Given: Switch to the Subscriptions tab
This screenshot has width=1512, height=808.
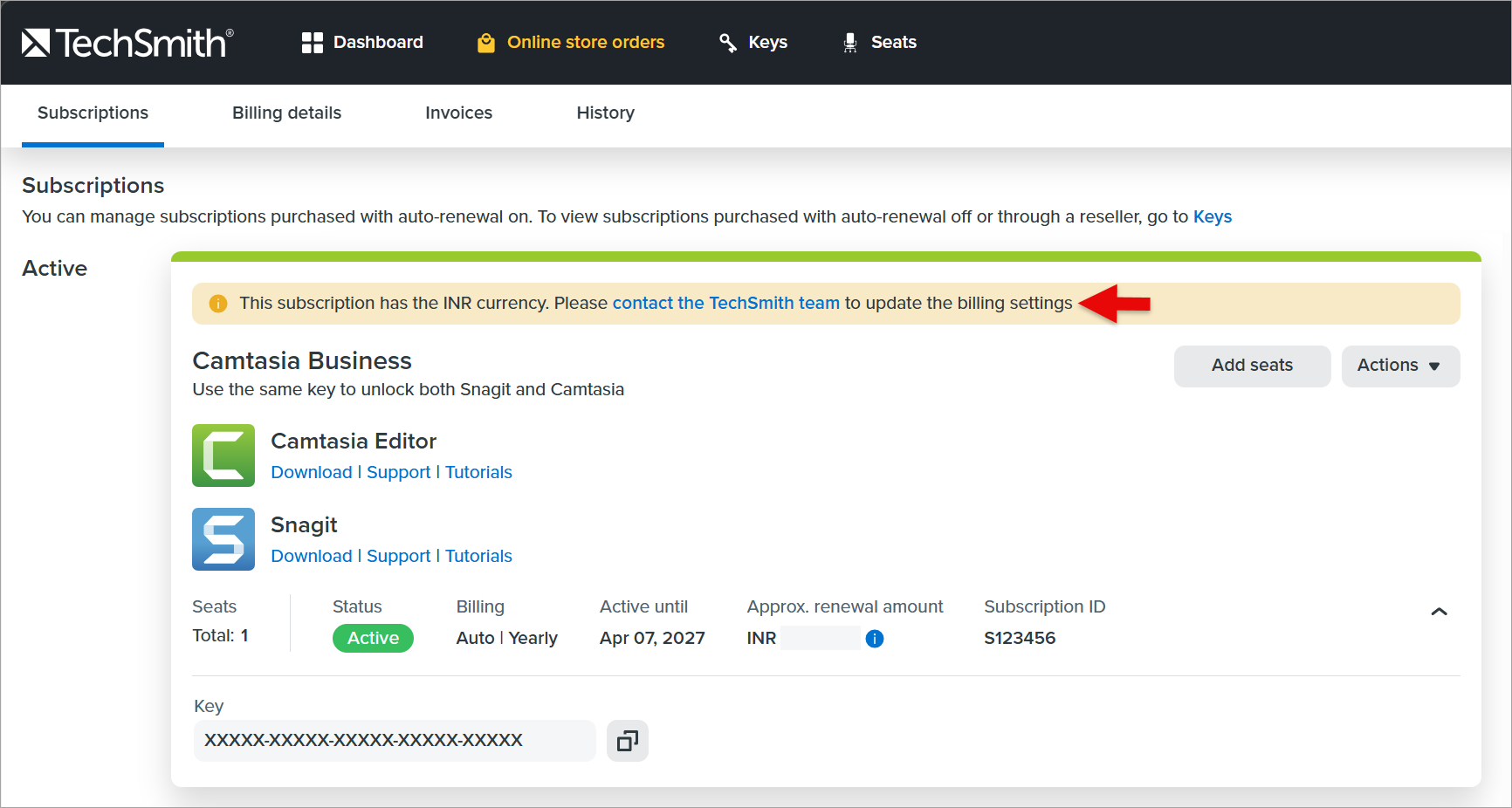Looking at the screenshot, I should (93, 113).
